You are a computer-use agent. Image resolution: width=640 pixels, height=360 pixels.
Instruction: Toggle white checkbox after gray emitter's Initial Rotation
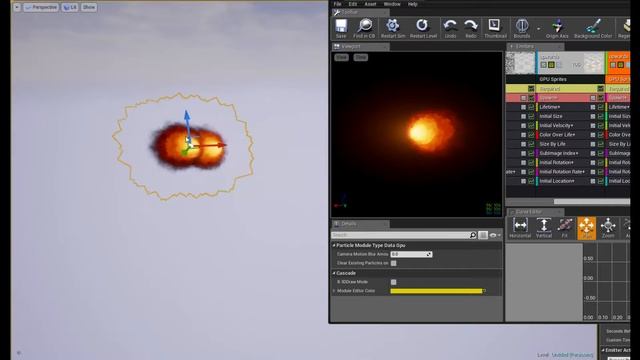pos(593,162)
